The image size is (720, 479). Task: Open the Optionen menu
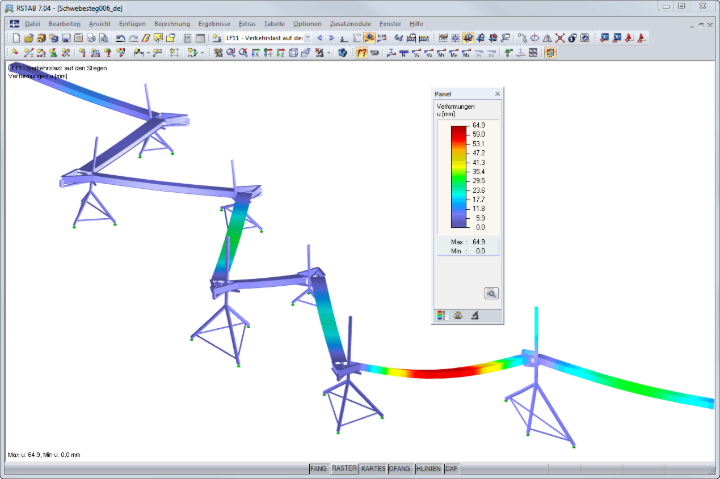point(307,23)
